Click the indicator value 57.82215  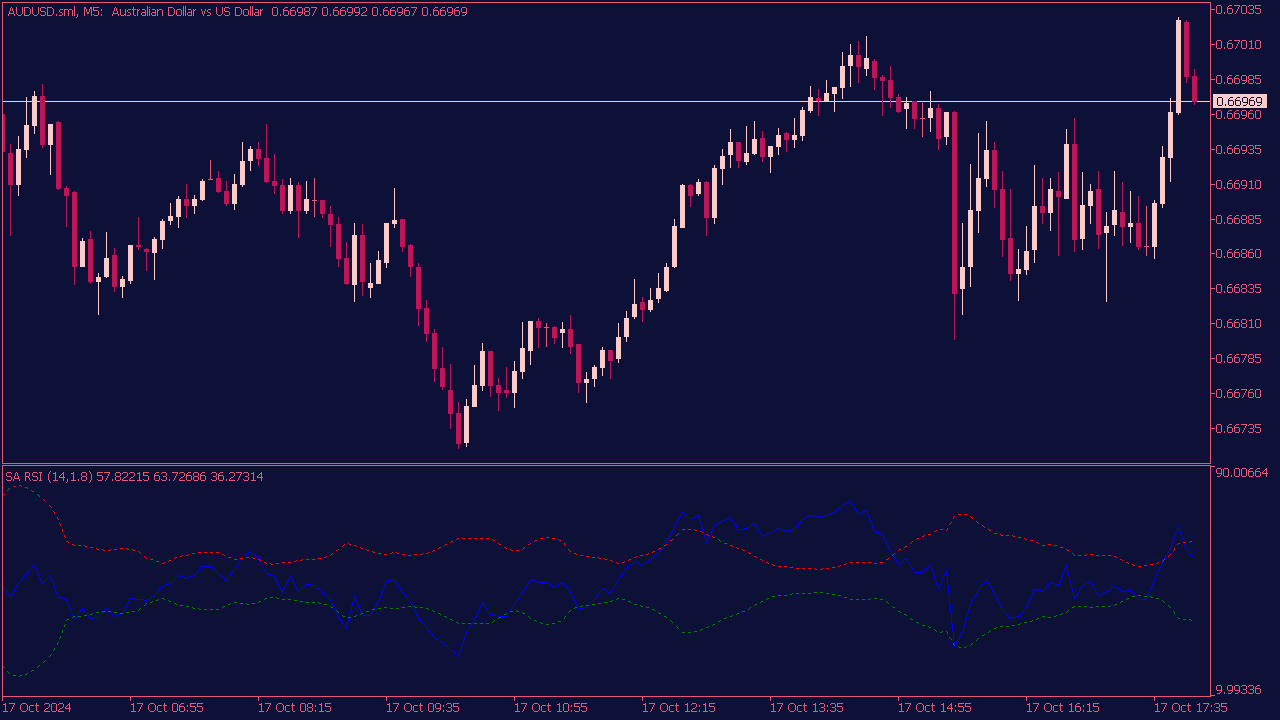pyautogui.click(x=123, y=477)
